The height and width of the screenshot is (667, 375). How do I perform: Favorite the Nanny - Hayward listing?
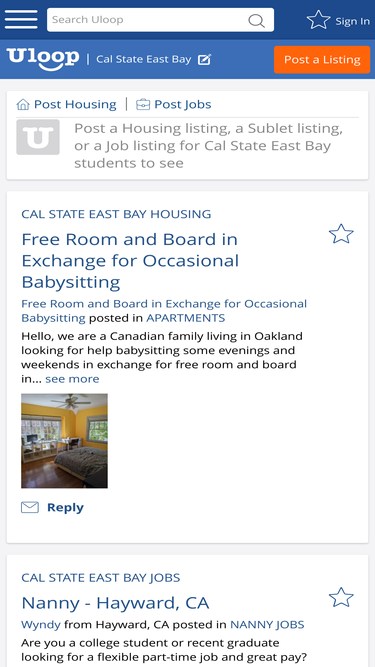(x=341, y=598)
